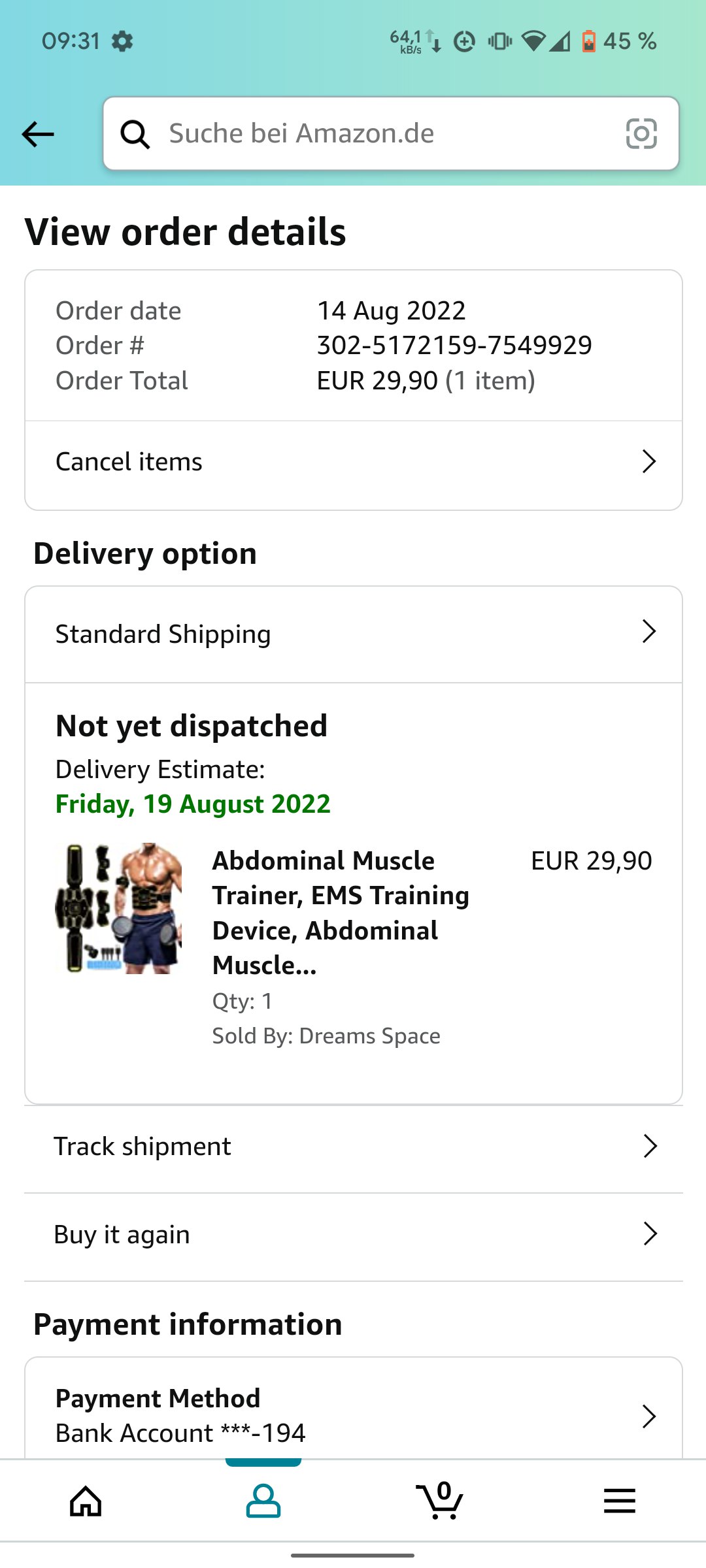The image size is (706, 1568).
Task: Open the abdominal trainer product thumbnail
Action: (119, 908)
